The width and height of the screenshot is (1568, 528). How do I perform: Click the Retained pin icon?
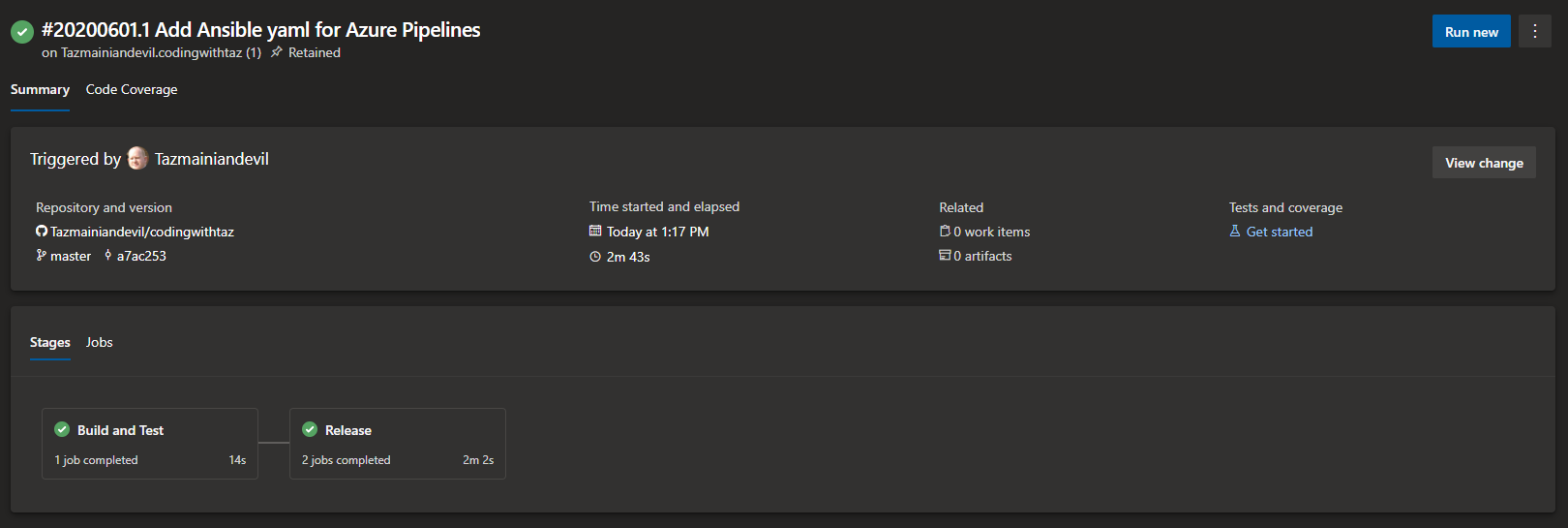277,52
